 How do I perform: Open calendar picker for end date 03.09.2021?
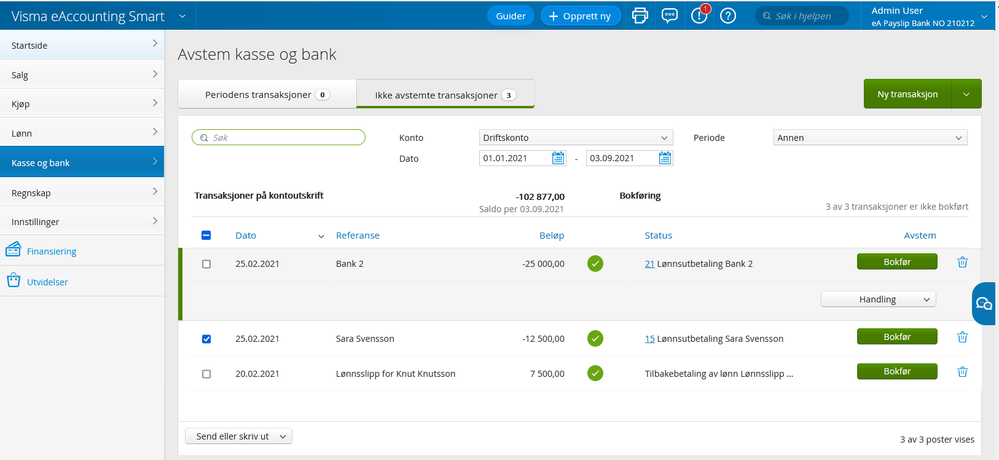tap(665, 158)
